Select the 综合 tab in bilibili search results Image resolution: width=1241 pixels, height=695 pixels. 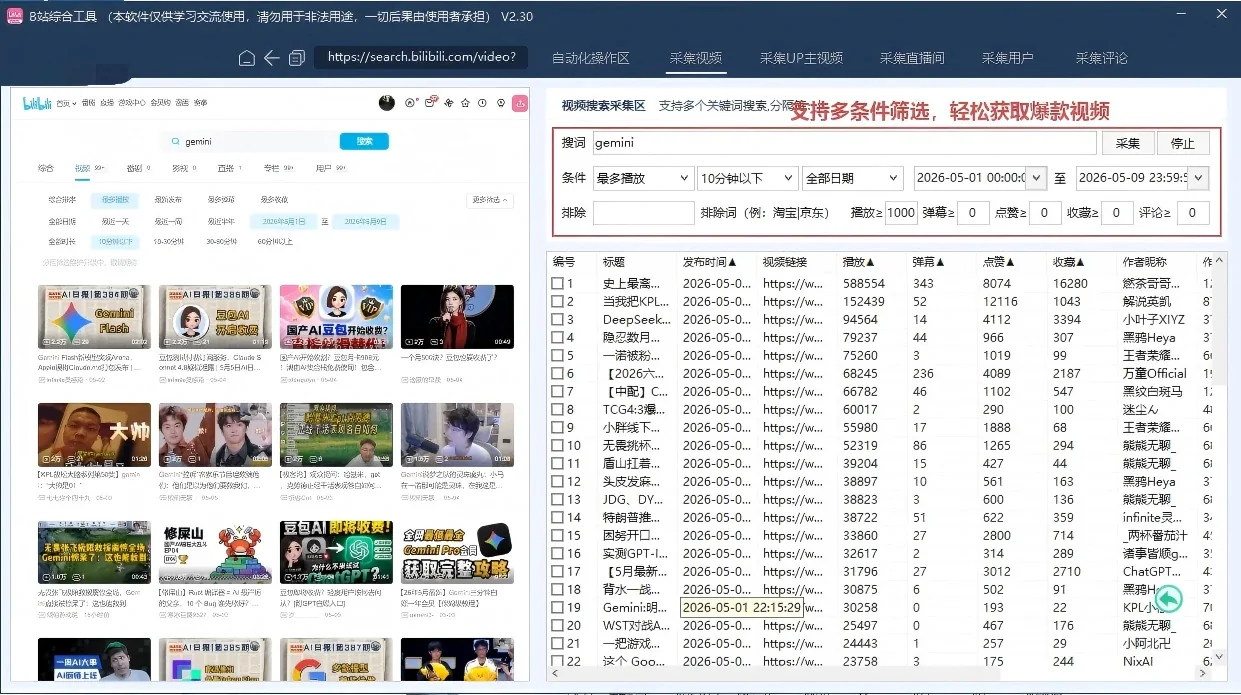click(46, 168)
